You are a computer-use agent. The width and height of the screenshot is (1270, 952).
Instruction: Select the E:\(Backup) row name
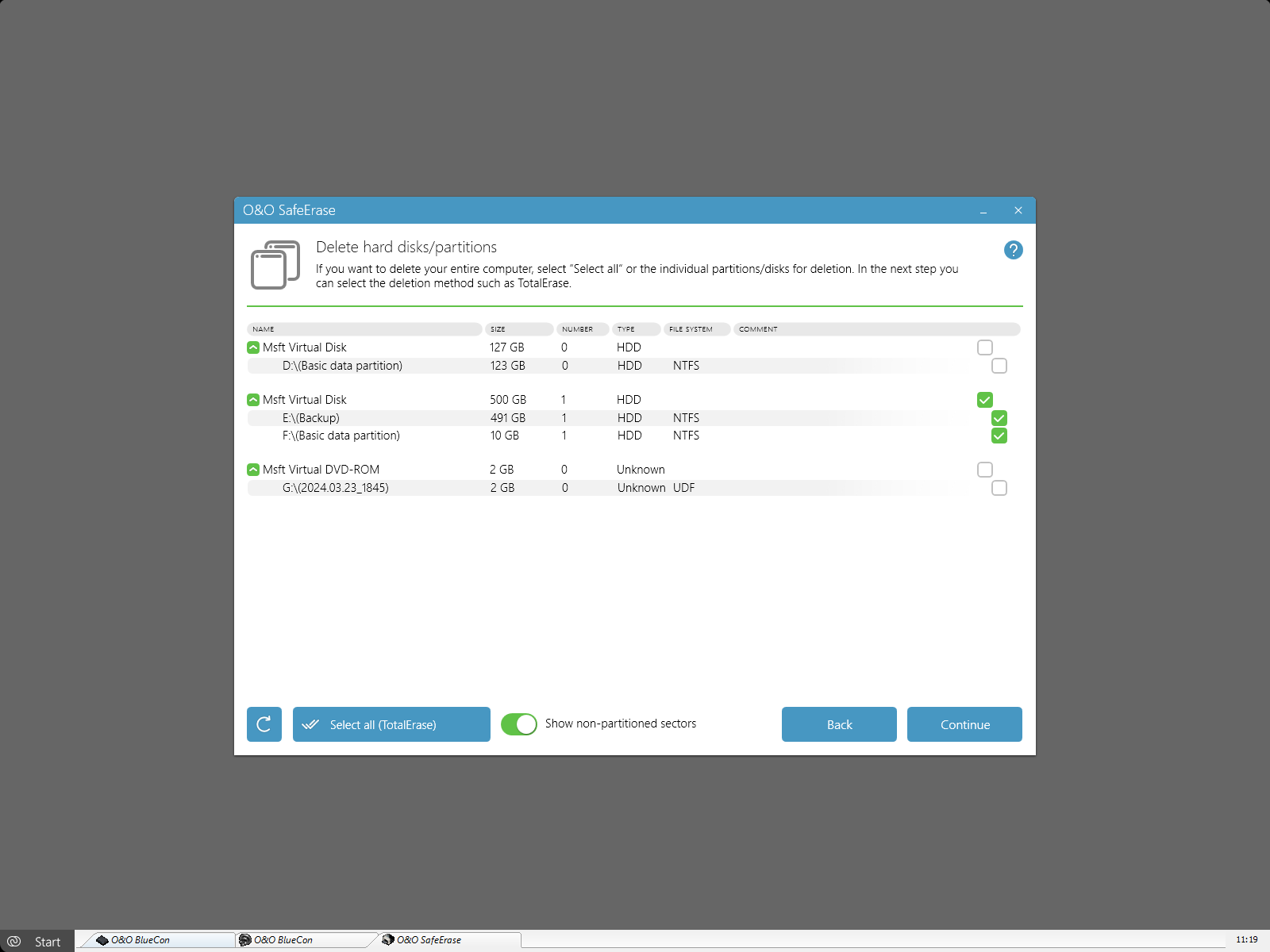pos(310,418)
